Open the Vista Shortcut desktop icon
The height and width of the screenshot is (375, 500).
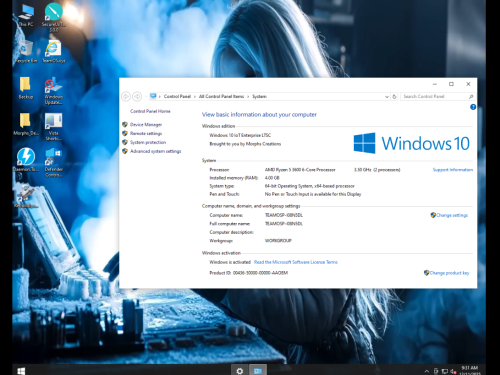coord(54,127)
